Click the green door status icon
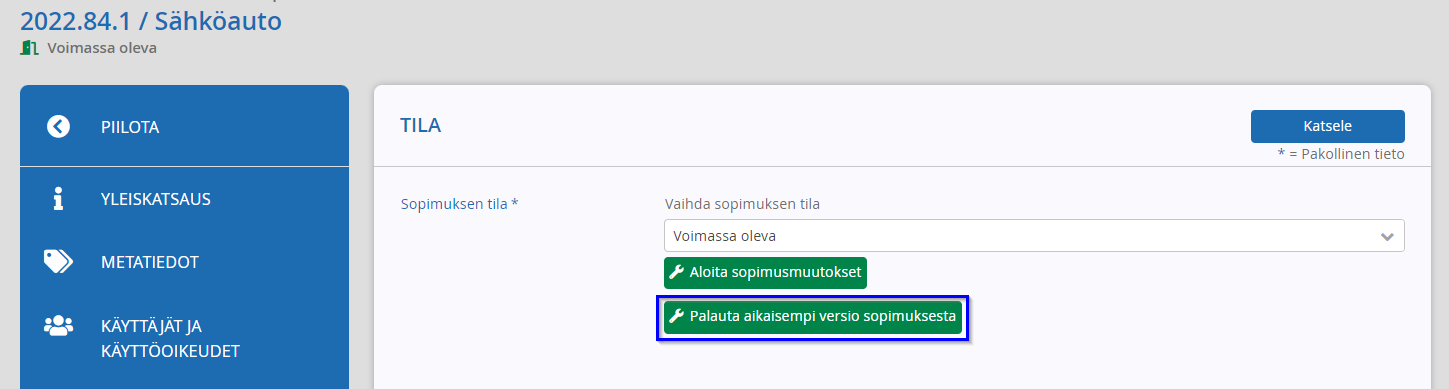Image resolution: width=1449 pixels, height=389 pixels. point(29,47)
